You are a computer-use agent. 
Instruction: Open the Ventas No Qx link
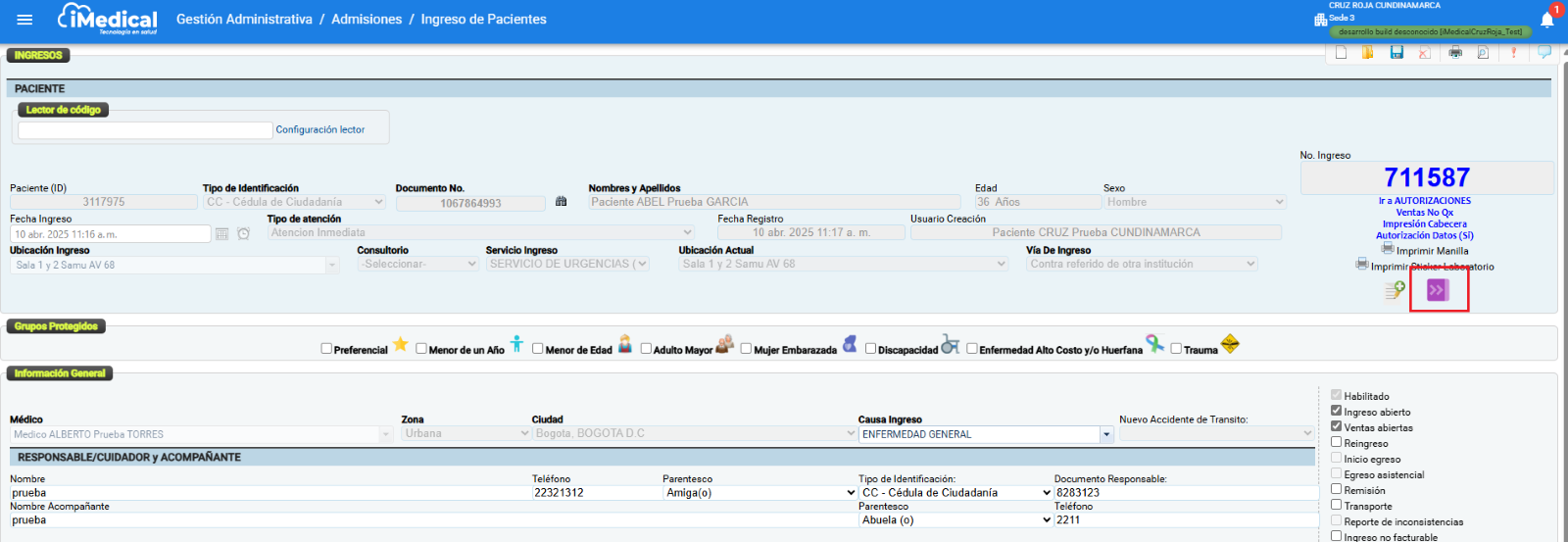(x=1425, y=213)
